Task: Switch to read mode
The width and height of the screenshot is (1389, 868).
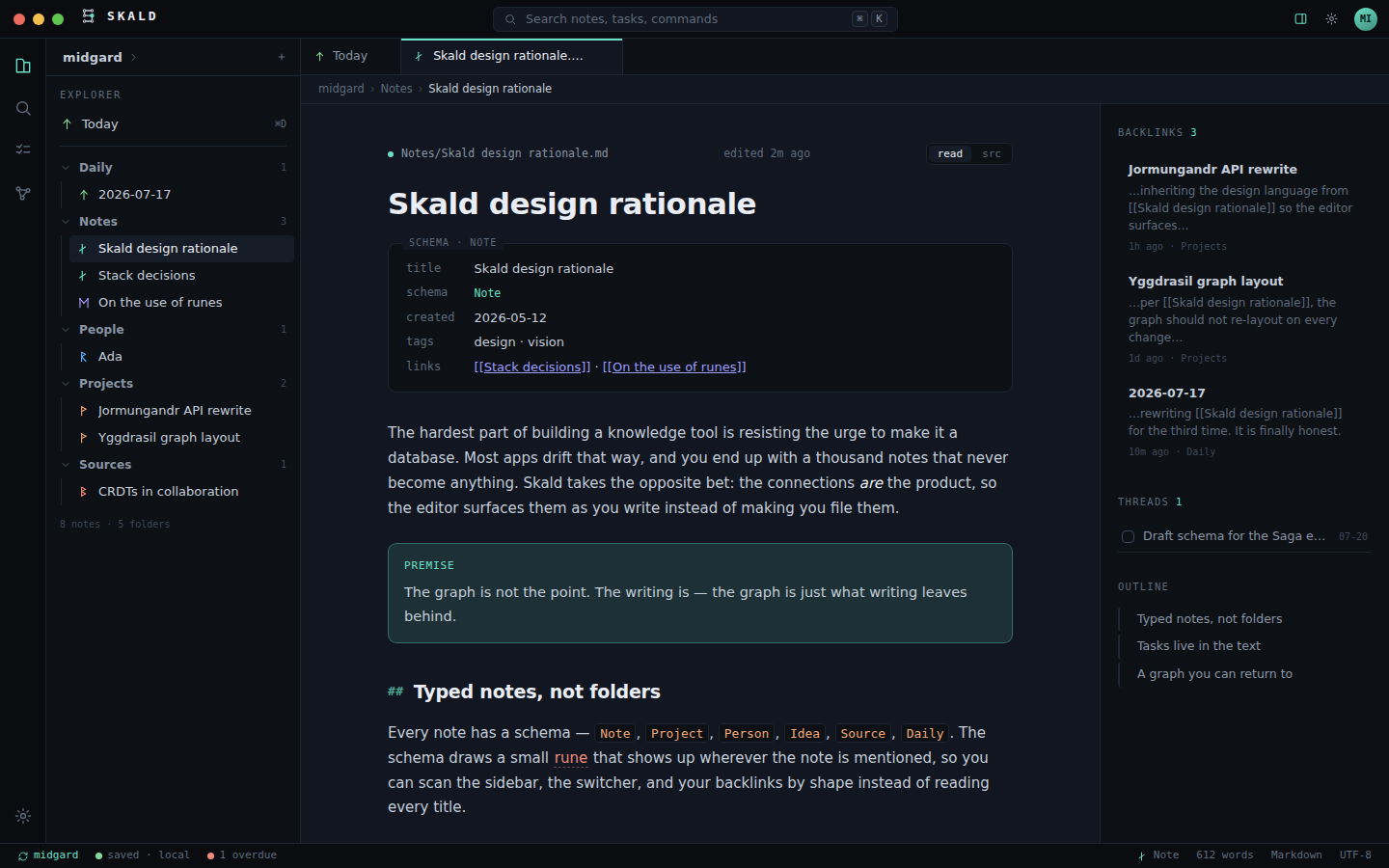Action: point(950,154)
